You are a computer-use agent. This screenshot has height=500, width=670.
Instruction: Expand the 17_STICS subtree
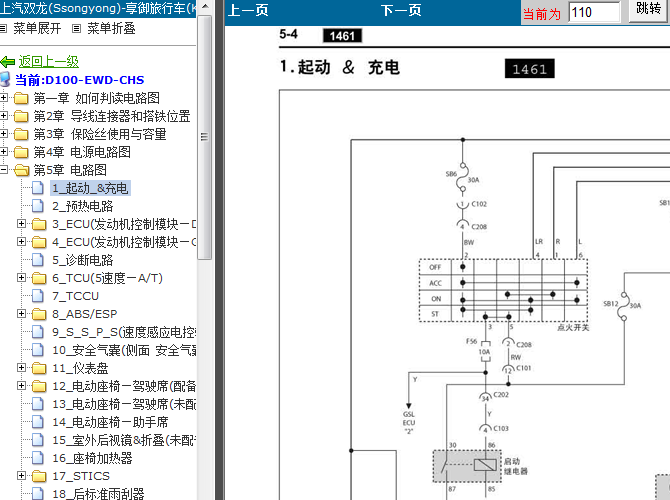21,475
